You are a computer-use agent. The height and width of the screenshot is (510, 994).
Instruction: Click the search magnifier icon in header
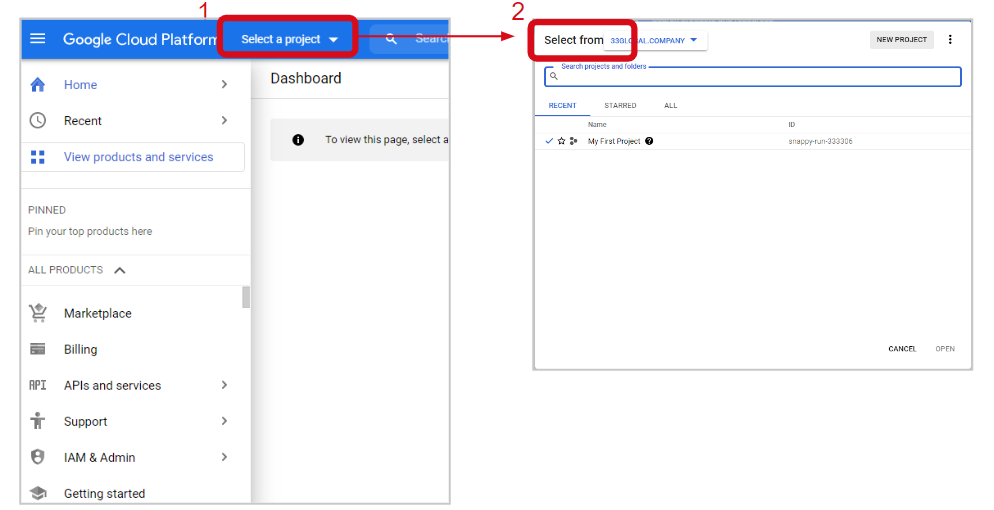[x=391, y=39]
